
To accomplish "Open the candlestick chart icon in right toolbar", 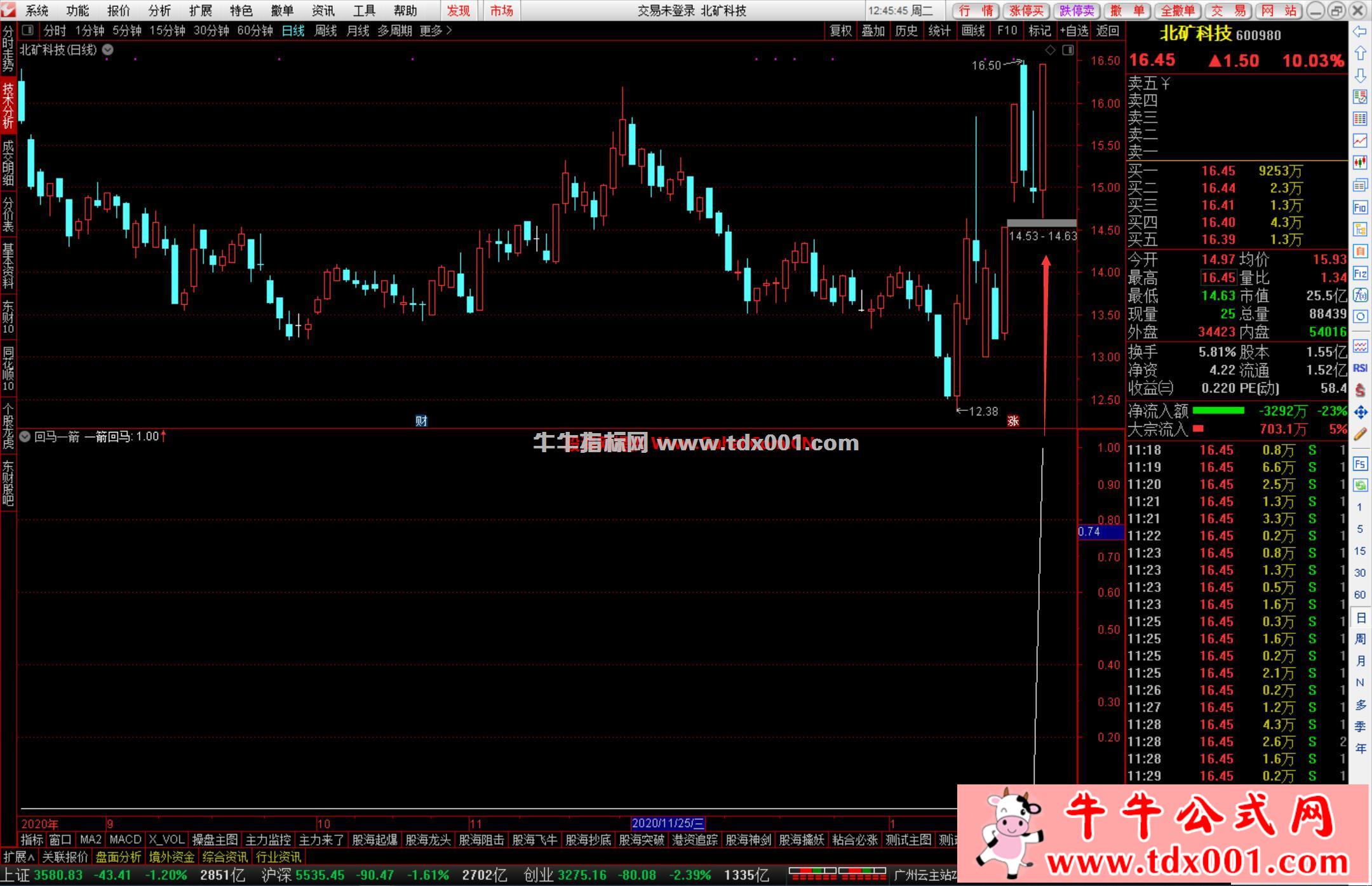I will pyautogui.click(x=1360, y=163).
